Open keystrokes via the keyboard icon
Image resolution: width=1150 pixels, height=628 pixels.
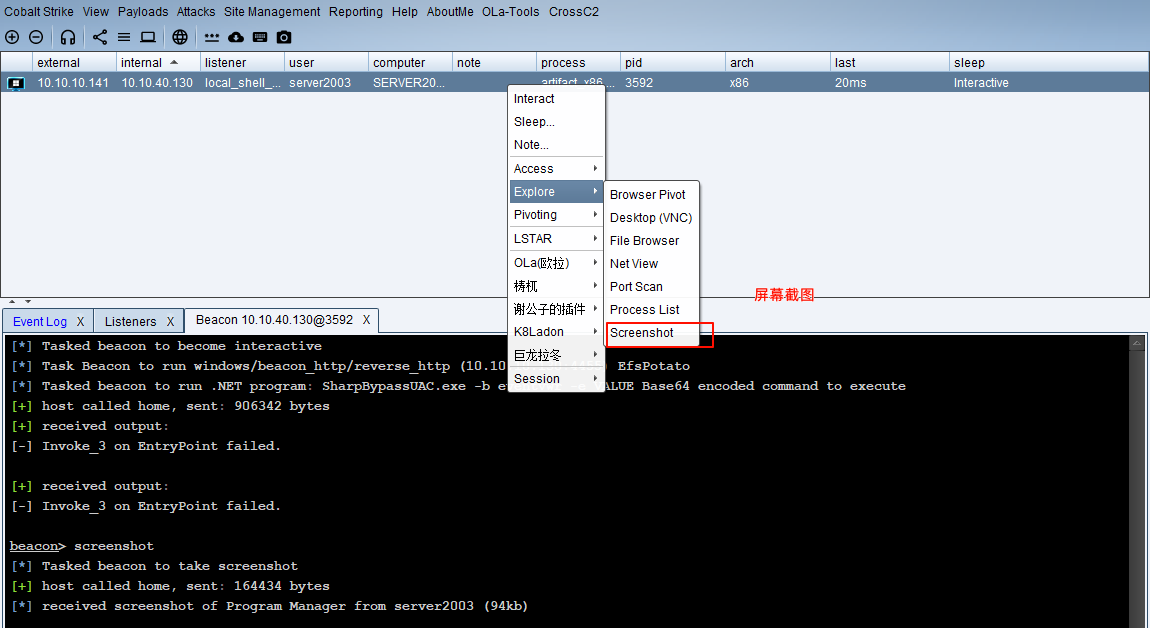click(x=260, y=37)
